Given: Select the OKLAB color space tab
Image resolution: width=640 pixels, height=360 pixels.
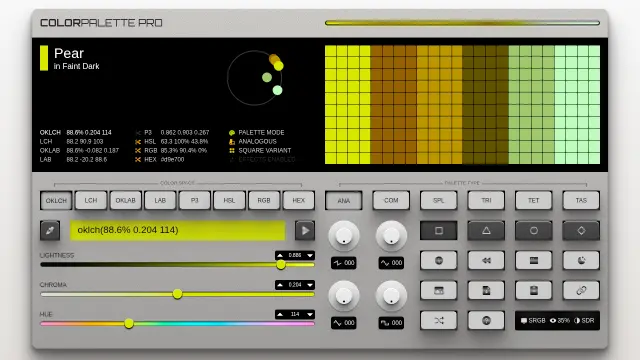Looking at the screenshot, I should point(125,200).
